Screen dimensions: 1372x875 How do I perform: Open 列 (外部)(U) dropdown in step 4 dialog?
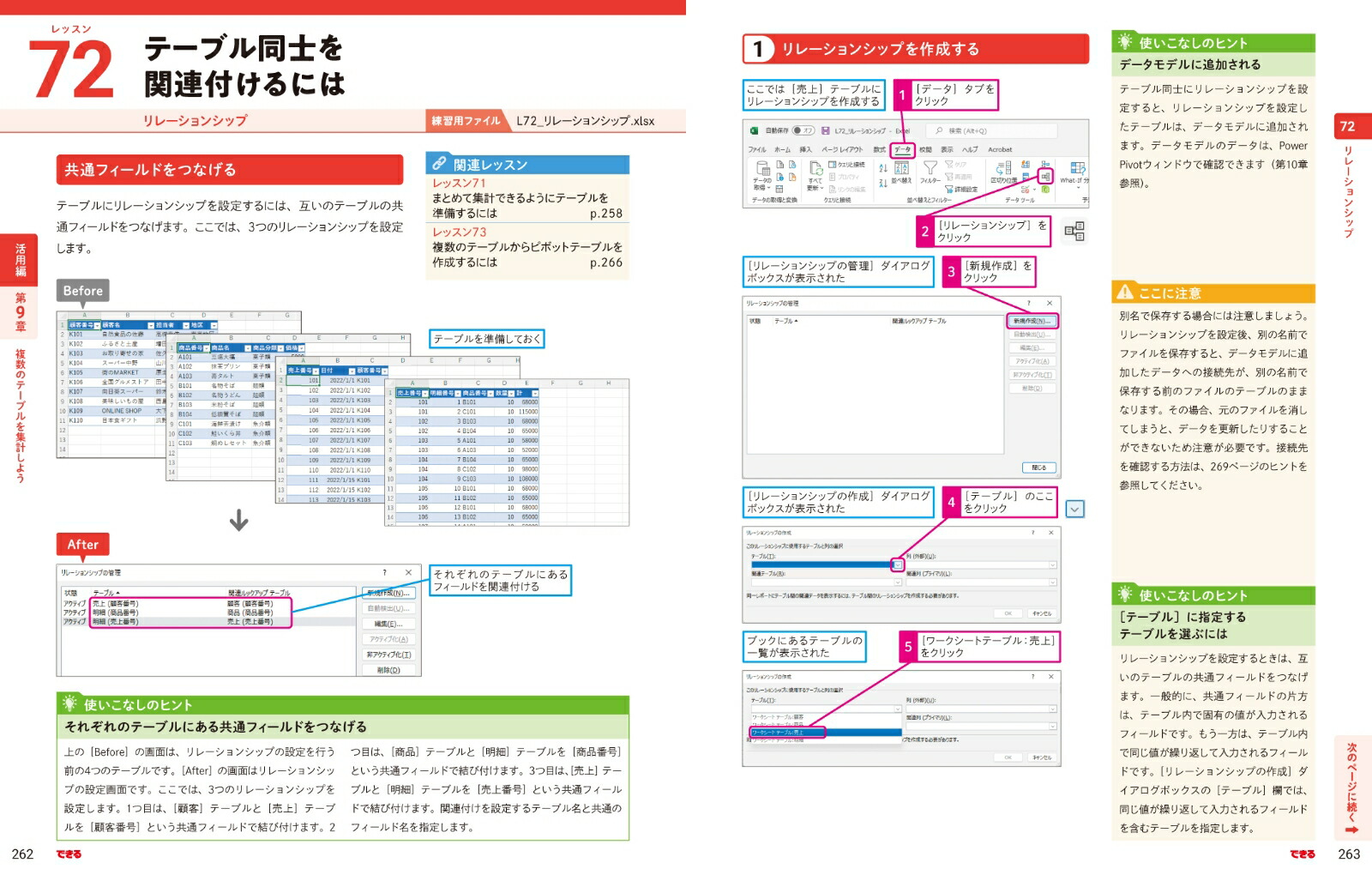1053,565
